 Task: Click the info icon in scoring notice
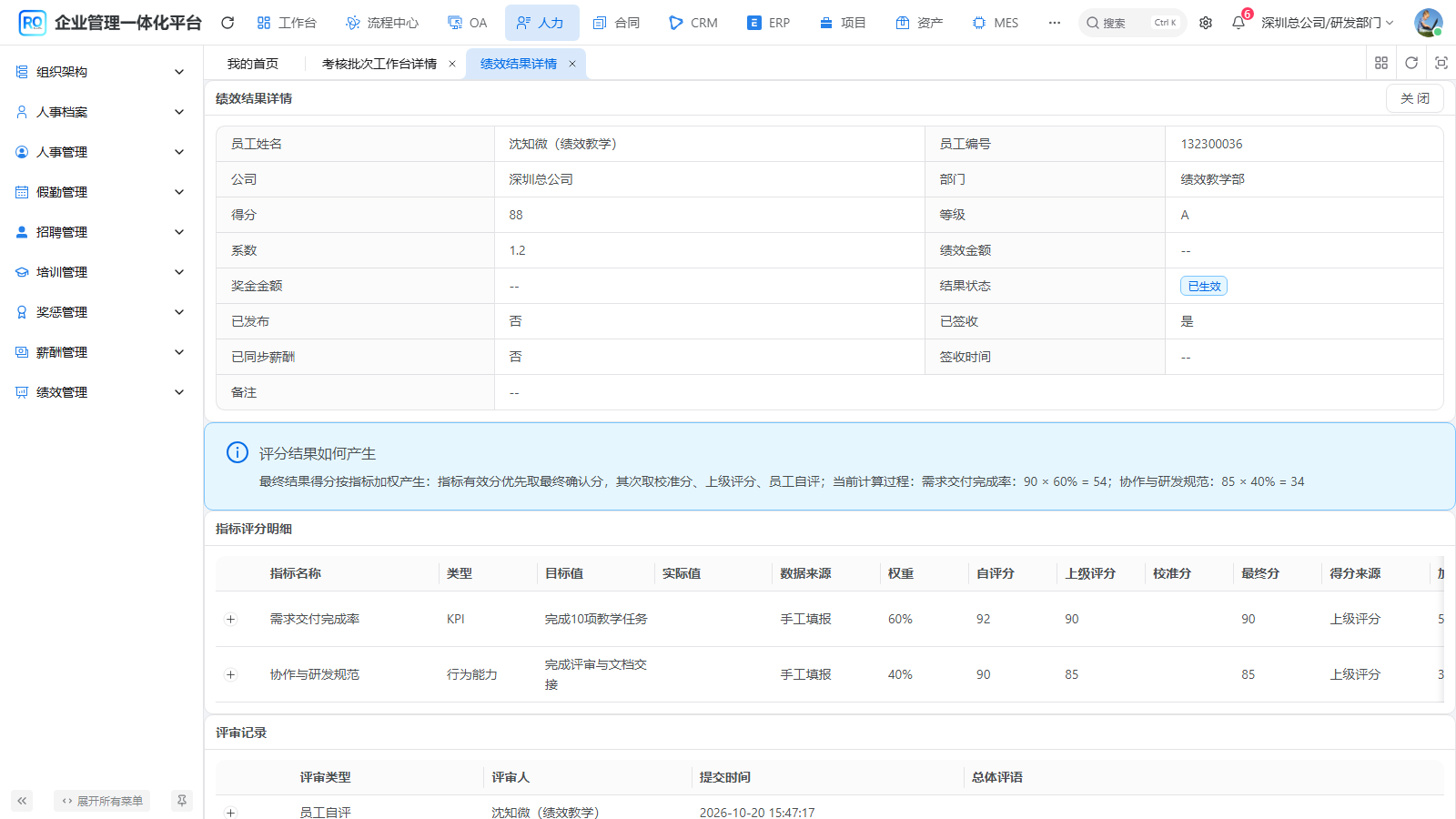click(x=237, y=452)
